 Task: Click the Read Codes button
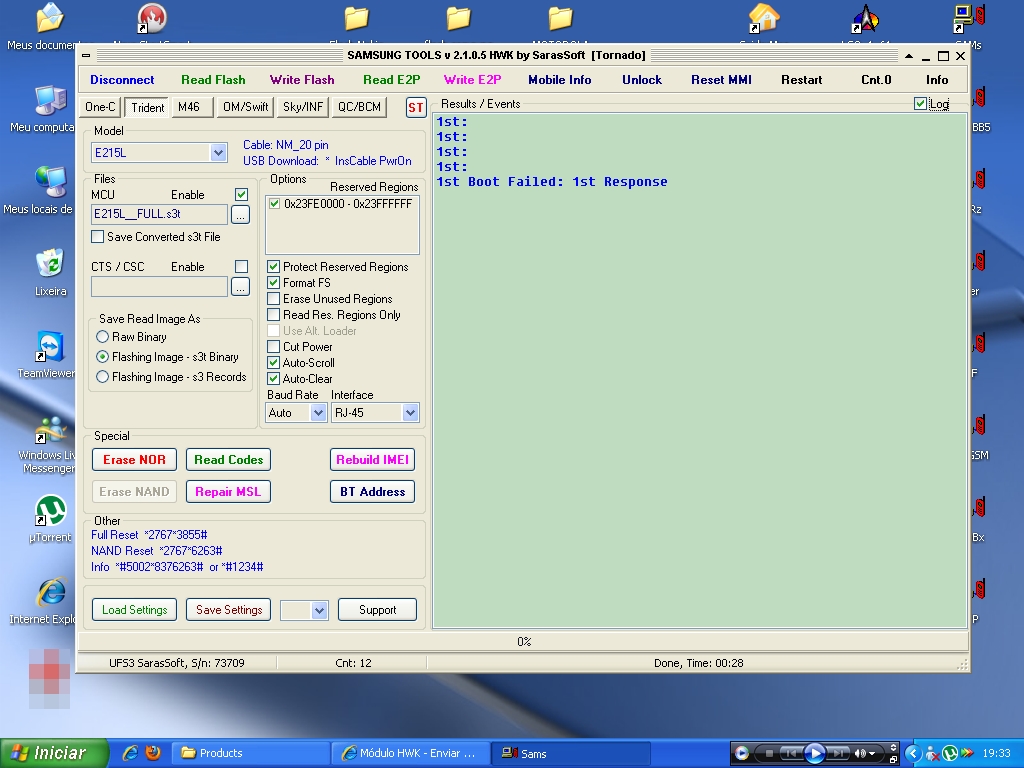(x=229, y=460)
